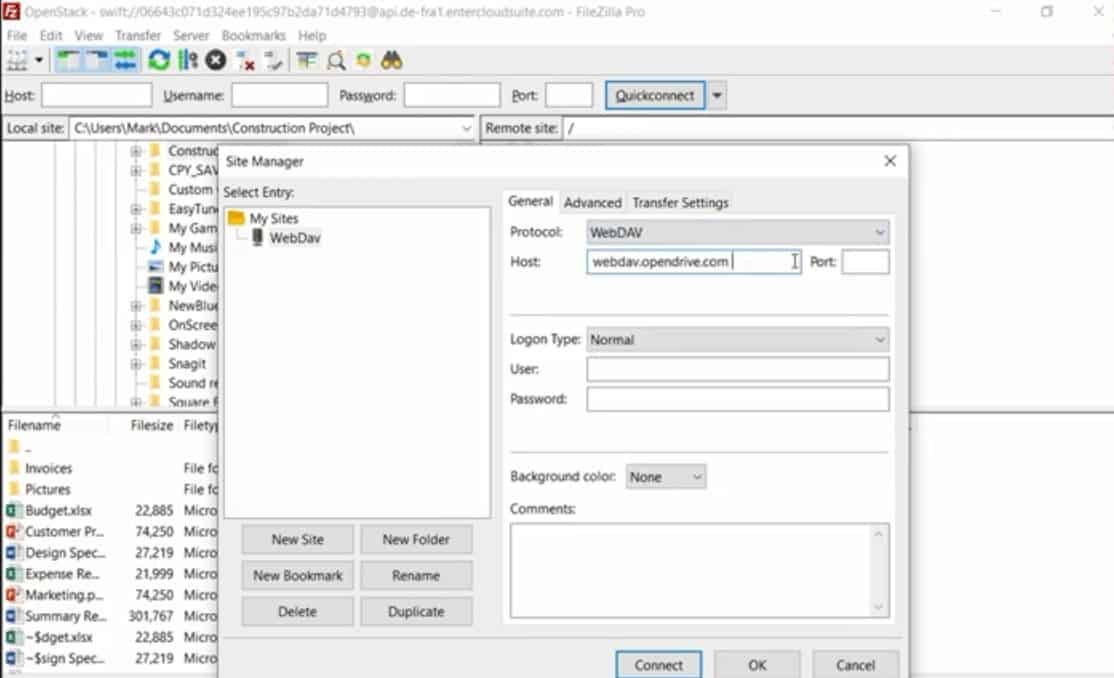Image resolution: width=1114 pixels, height=678 pixels.
Task: Select the Customer Pr.. file icon
Action: tap(13, 531)
